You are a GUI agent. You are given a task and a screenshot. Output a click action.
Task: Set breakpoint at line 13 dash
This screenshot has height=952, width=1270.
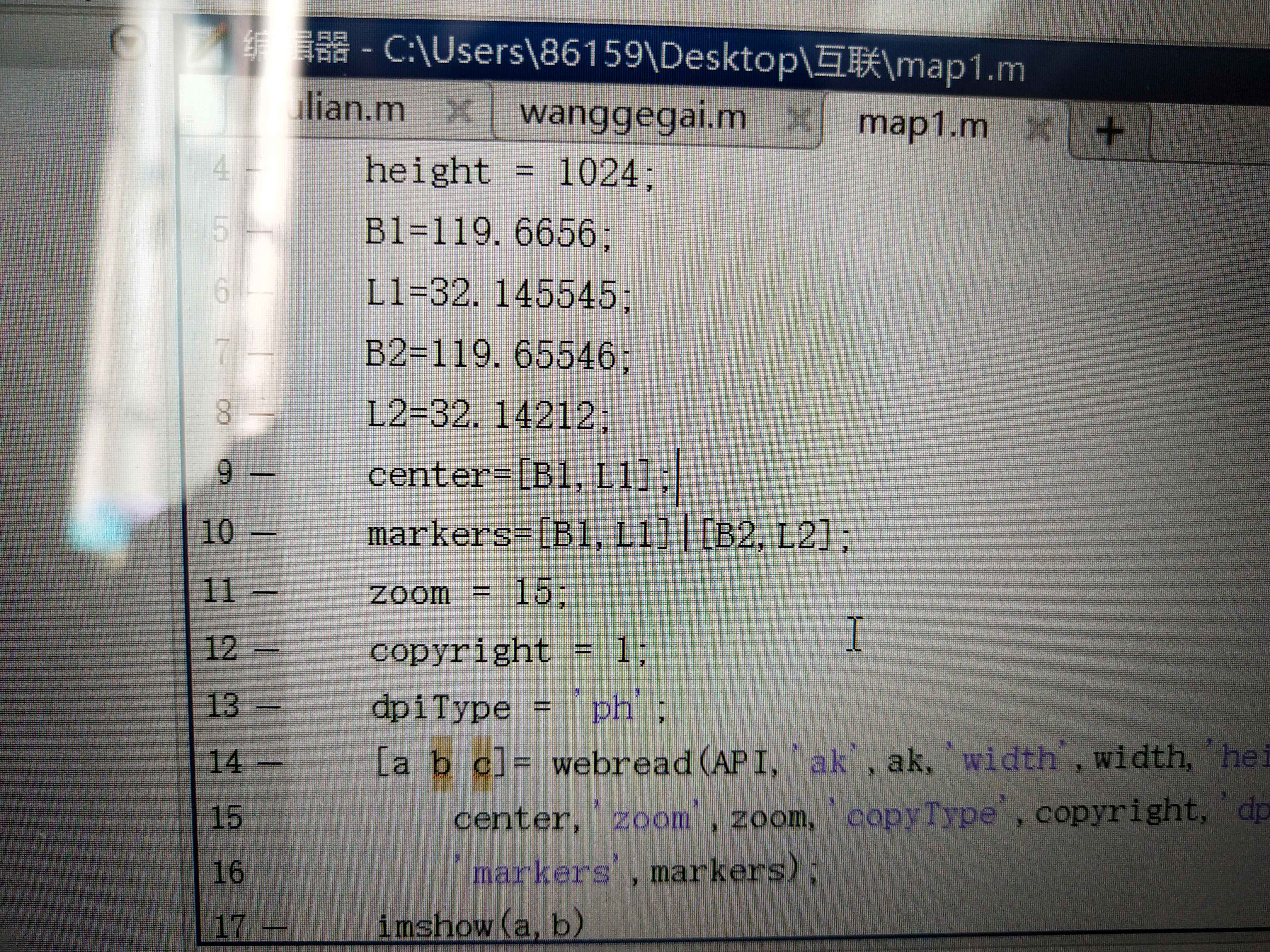[x=267, y=707]
